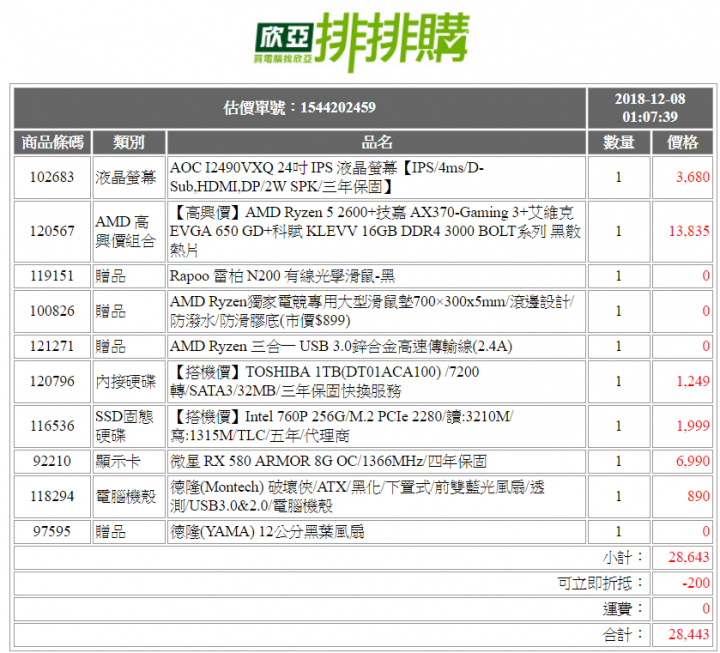Click the 數量 column header
This screenshot has height=653, width=720.
[x=619, y=142]
